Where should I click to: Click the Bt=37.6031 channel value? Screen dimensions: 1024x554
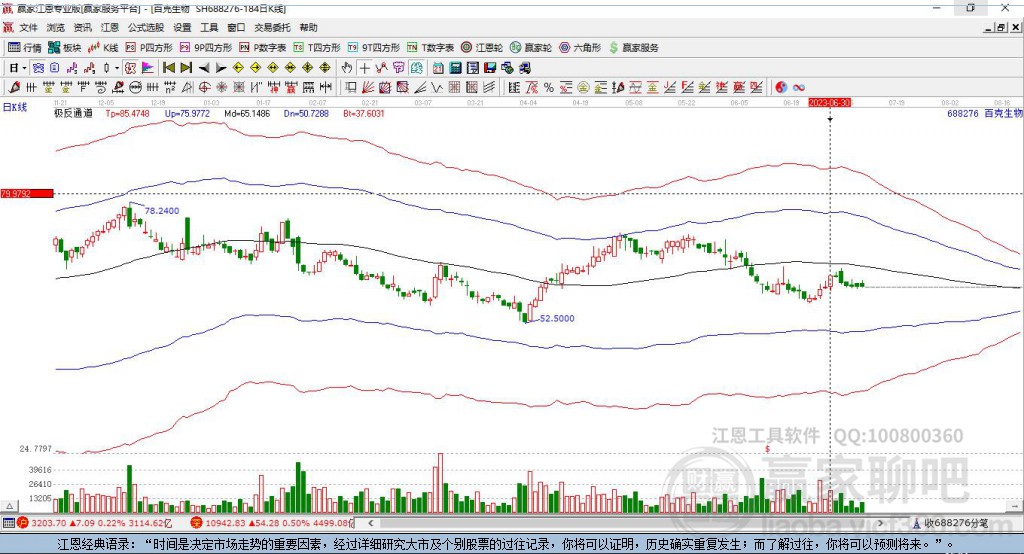click(x=364, y=114)
